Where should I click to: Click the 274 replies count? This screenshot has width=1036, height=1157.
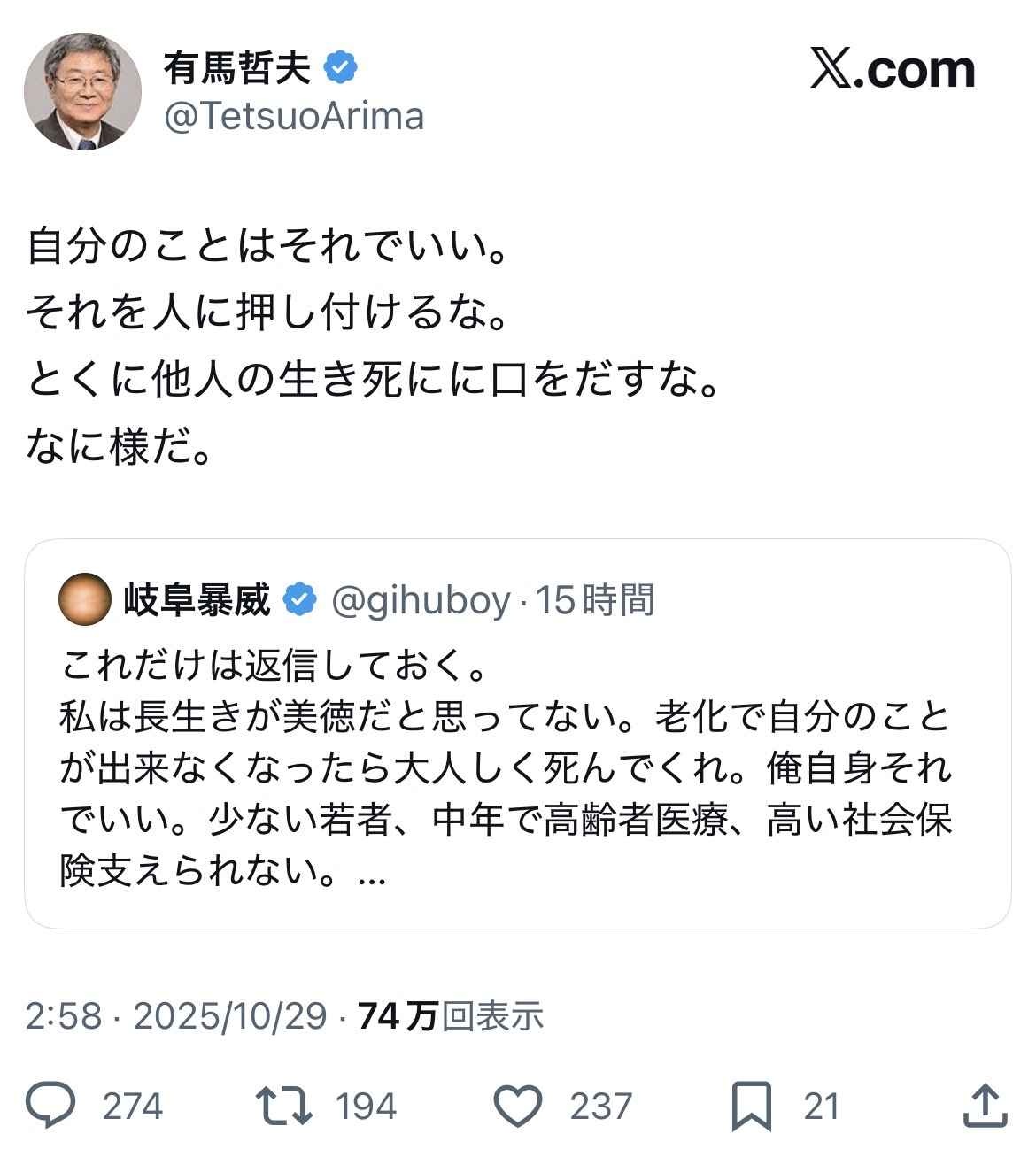[x=133, y=1107]
